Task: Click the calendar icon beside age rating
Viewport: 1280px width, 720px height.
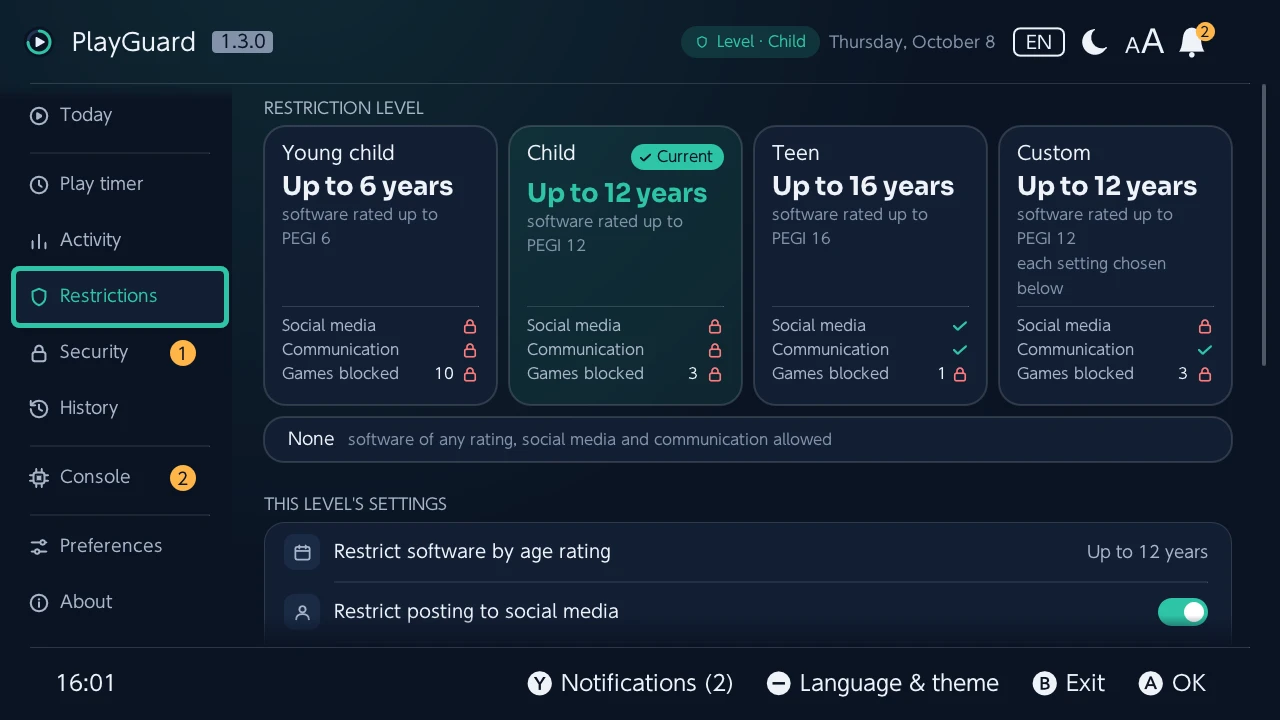Action: pyautogui.click(x=302, y=552)
